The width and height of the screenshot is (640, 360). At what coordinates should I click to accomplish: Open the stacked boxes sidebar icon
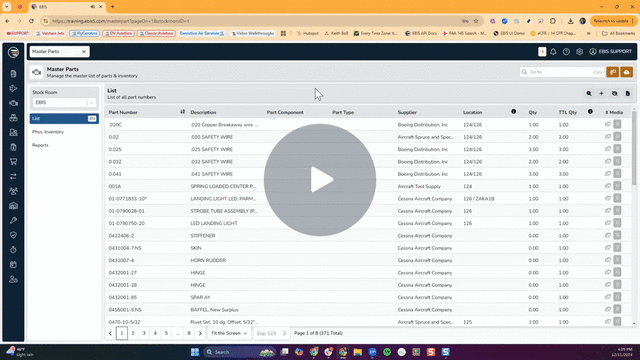click(13, 118)
